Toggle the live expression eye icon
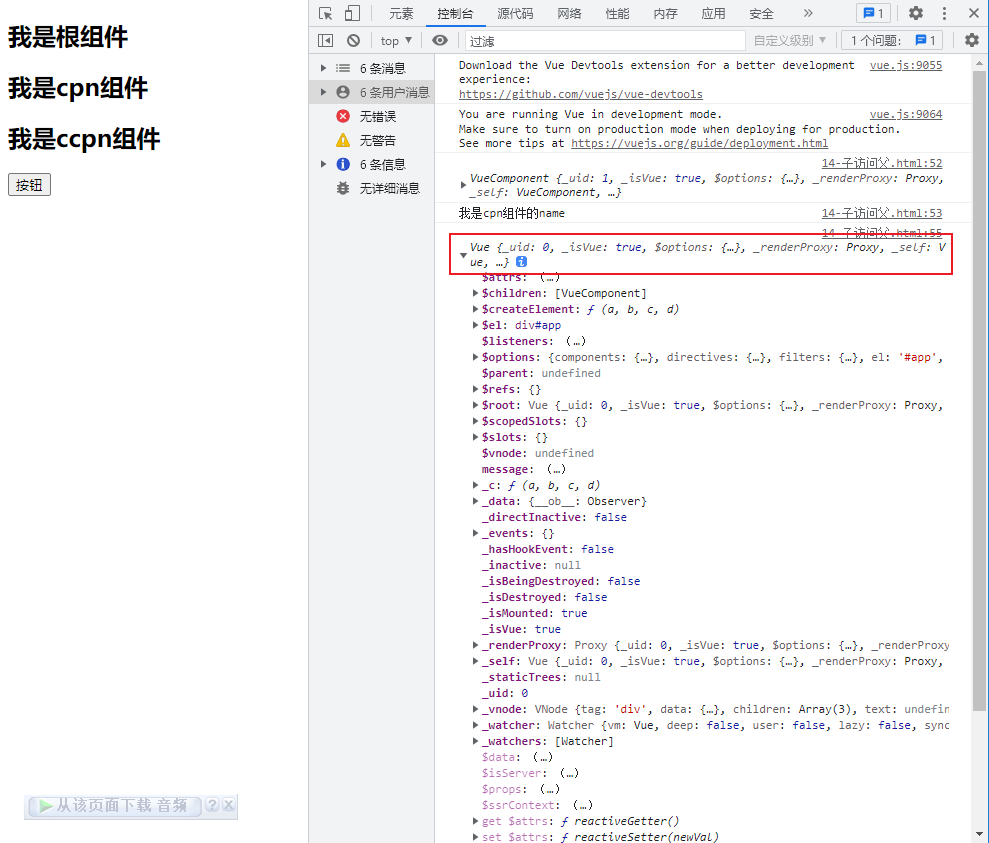 (440, 40)
